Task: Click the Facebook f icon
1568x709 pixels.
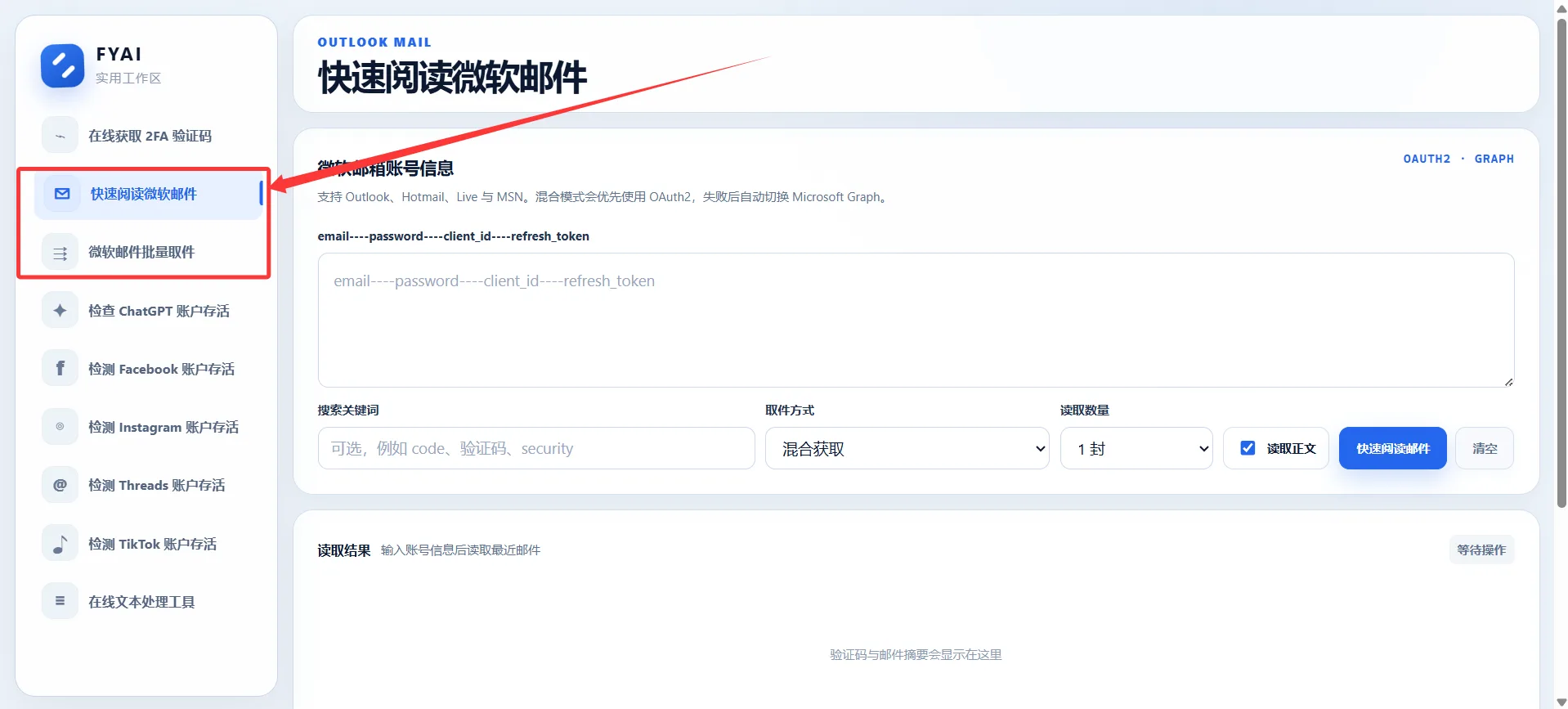Action: coord(60,369)
